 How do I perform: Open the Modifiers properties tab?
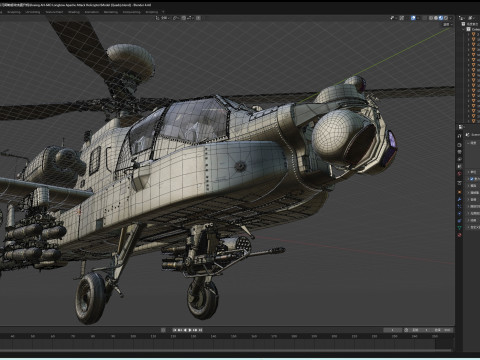pos(459,199)
